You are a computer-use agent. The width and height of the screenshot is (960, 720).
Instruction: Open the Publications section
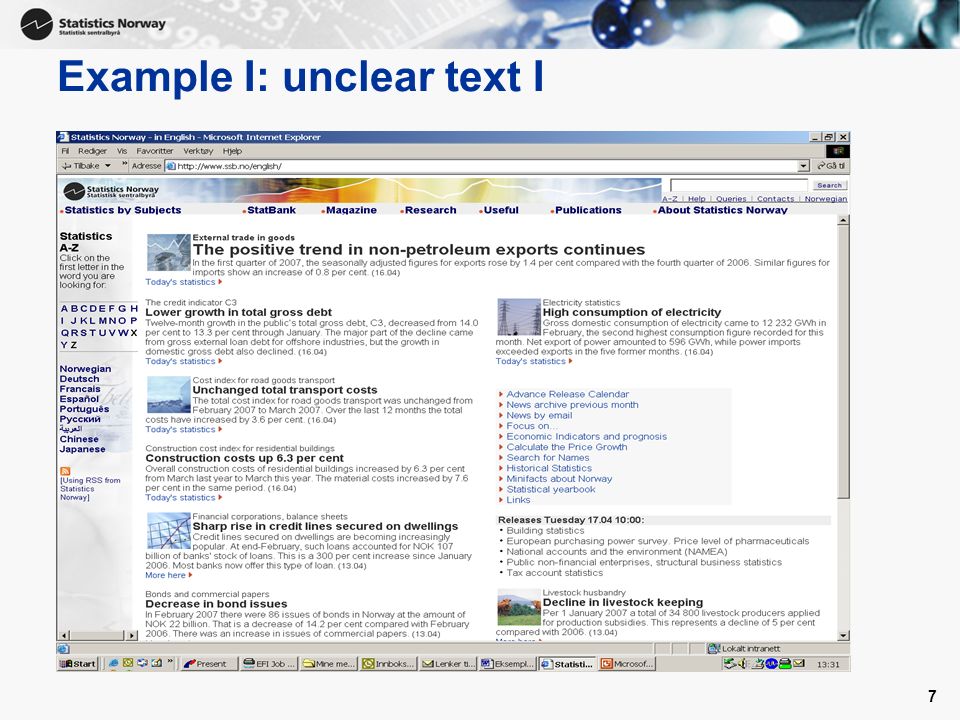point(588,210)
